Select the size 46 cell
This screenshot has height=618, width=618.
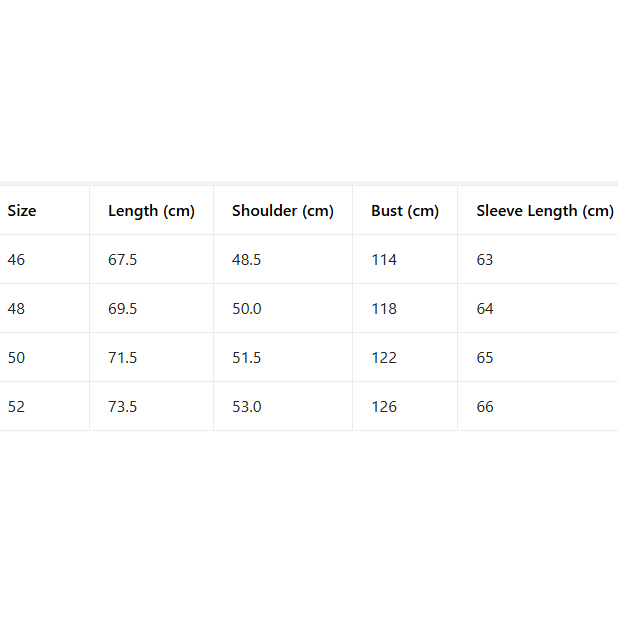pyautogui.click(x=16, y=260)
